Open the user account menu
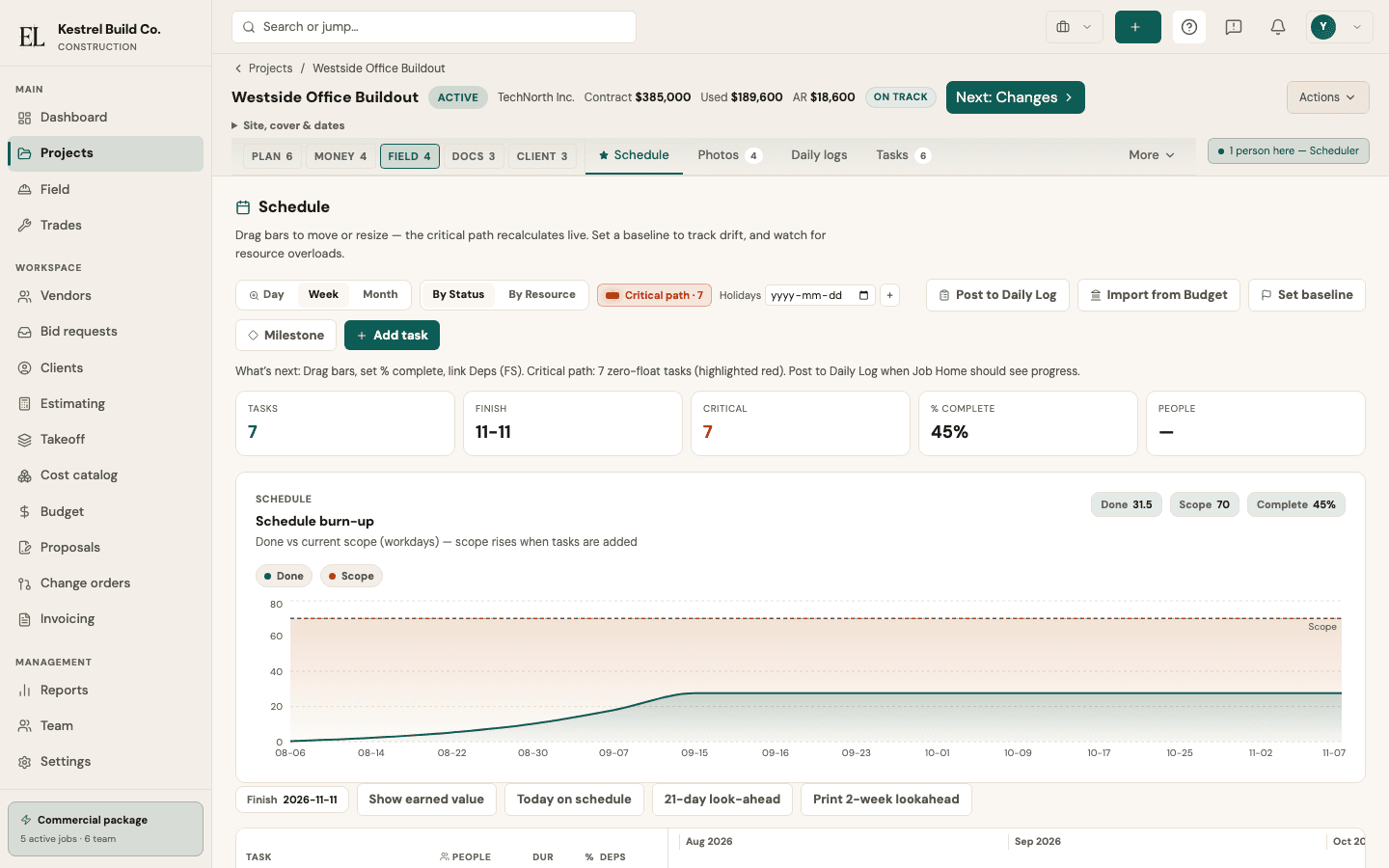This screenshot has height=868, width=1389. click(x=1340, y=27)
